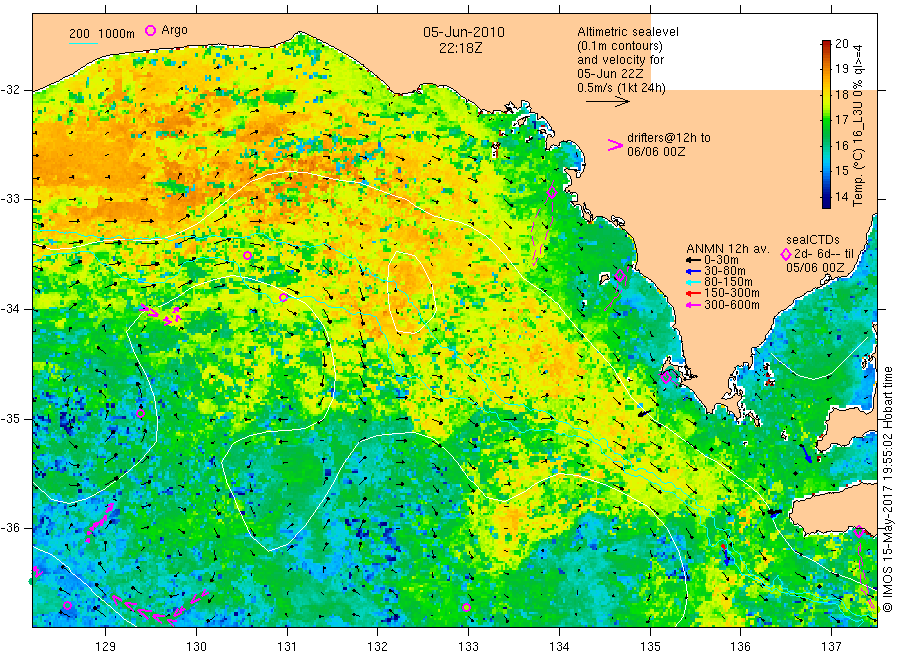Click the '200 1000m' depth label
Image resolution: width=900 pixels, height=660 pixels.
102,34
